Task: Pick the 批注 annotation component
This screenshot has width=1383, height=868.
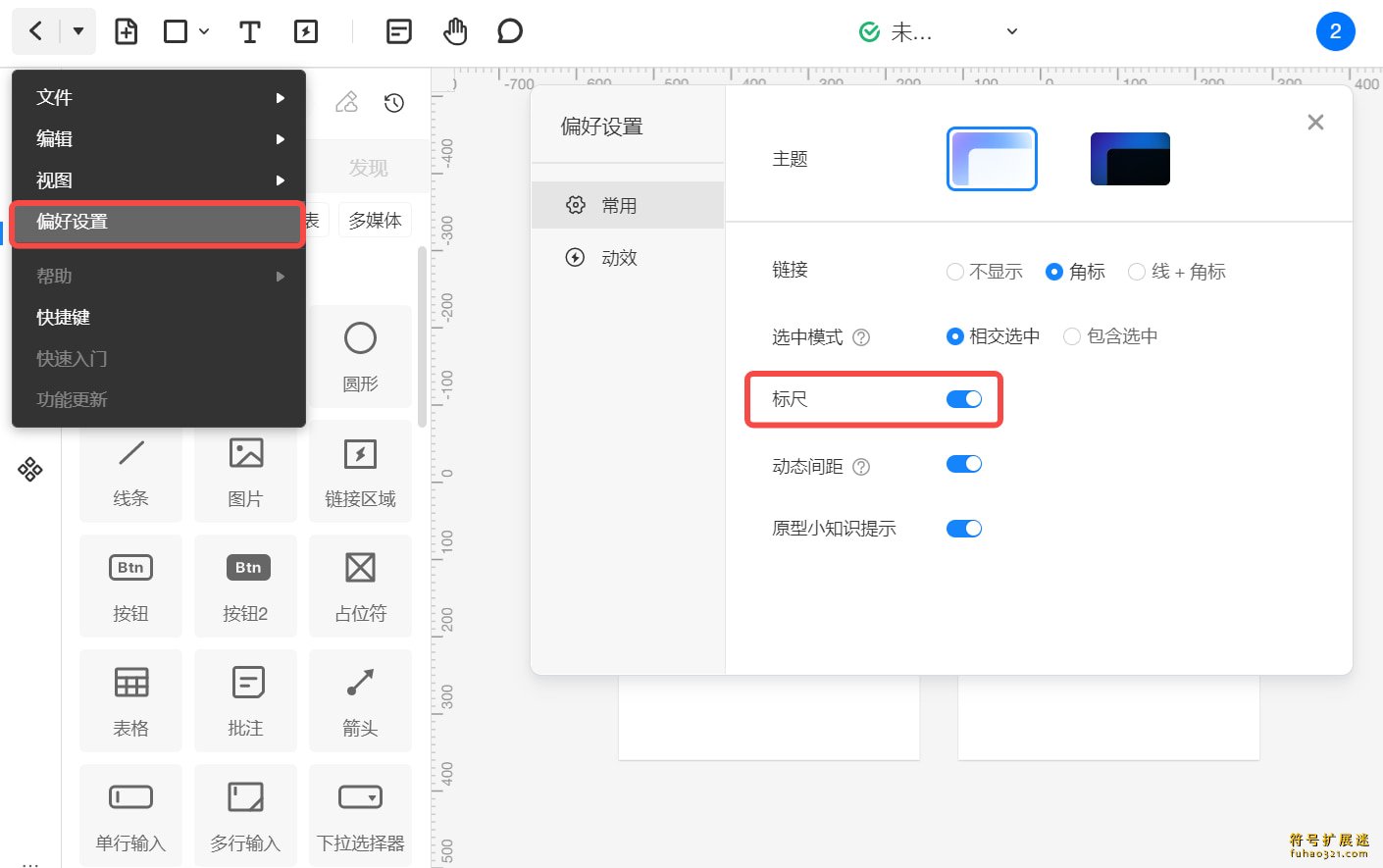Action: point(245,700)
